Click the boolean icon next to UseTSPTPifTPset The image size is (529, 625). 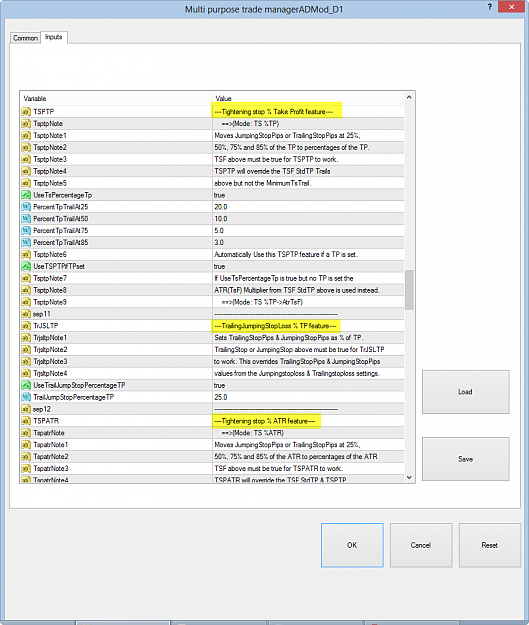(x=26, y=266)
